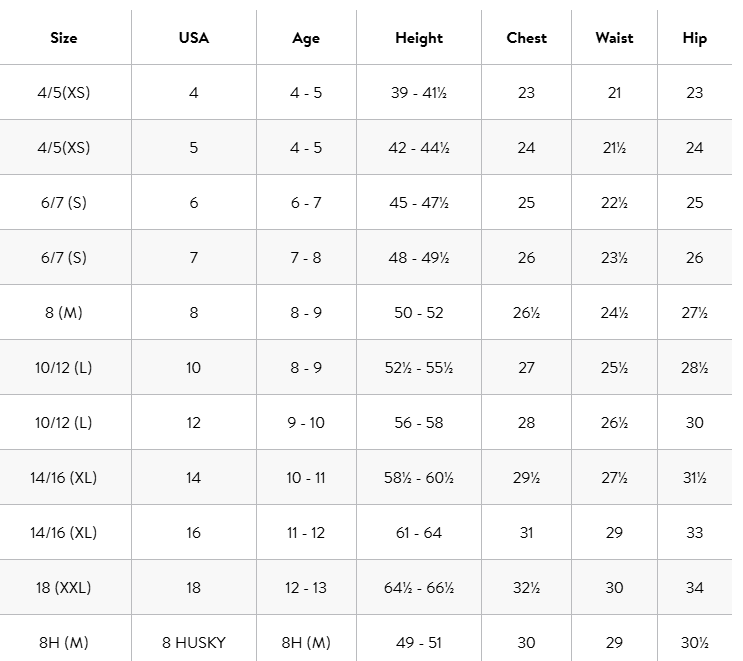Select the 8 (M) size cell
This screenshot has height=661, width=743.
pos(64,313)
